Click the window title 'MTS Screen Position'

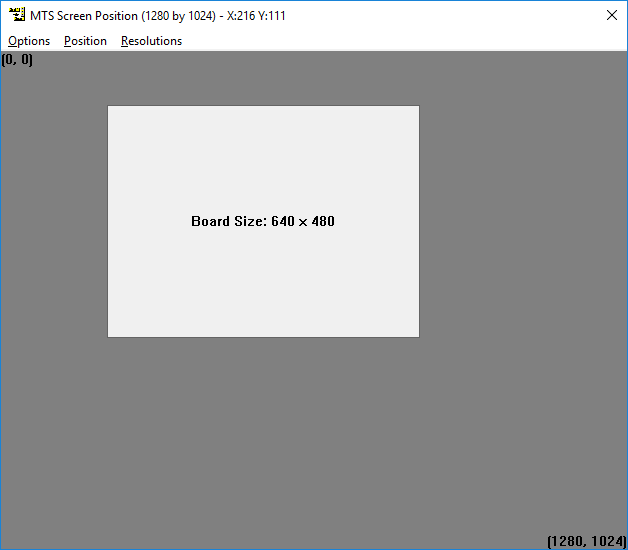click(x=84, y=16)
